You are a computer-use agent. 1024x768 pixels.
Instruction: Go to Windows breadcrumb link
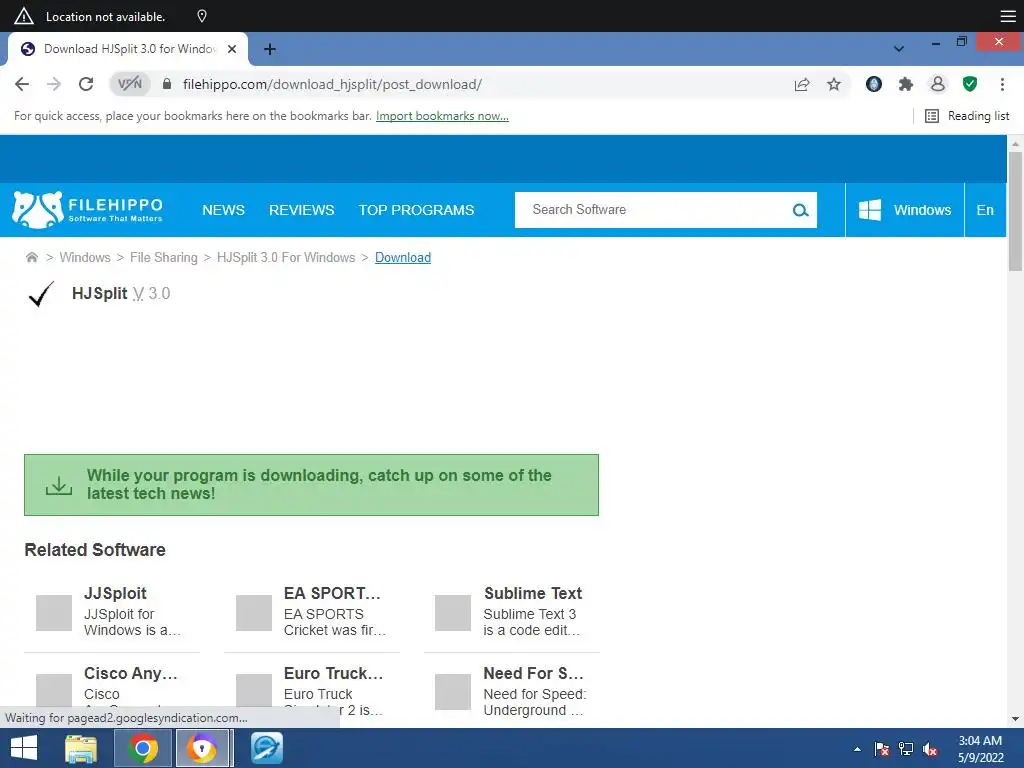(x=85, y=257)
